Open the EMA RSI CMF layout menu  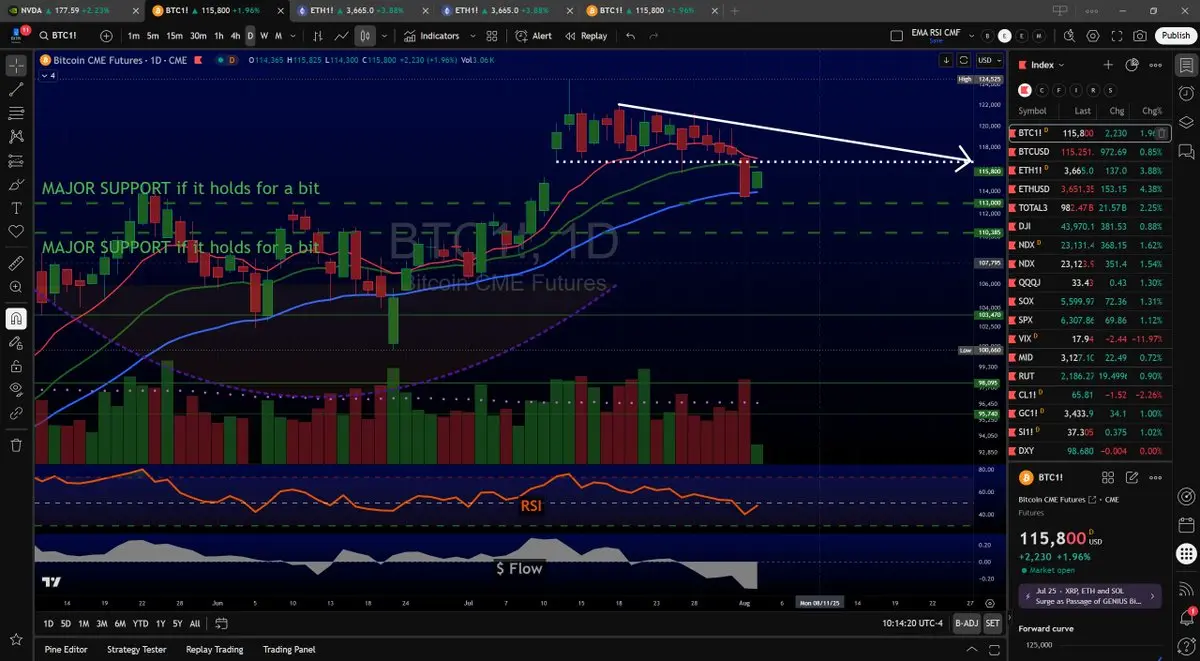[x=936, y=36]
